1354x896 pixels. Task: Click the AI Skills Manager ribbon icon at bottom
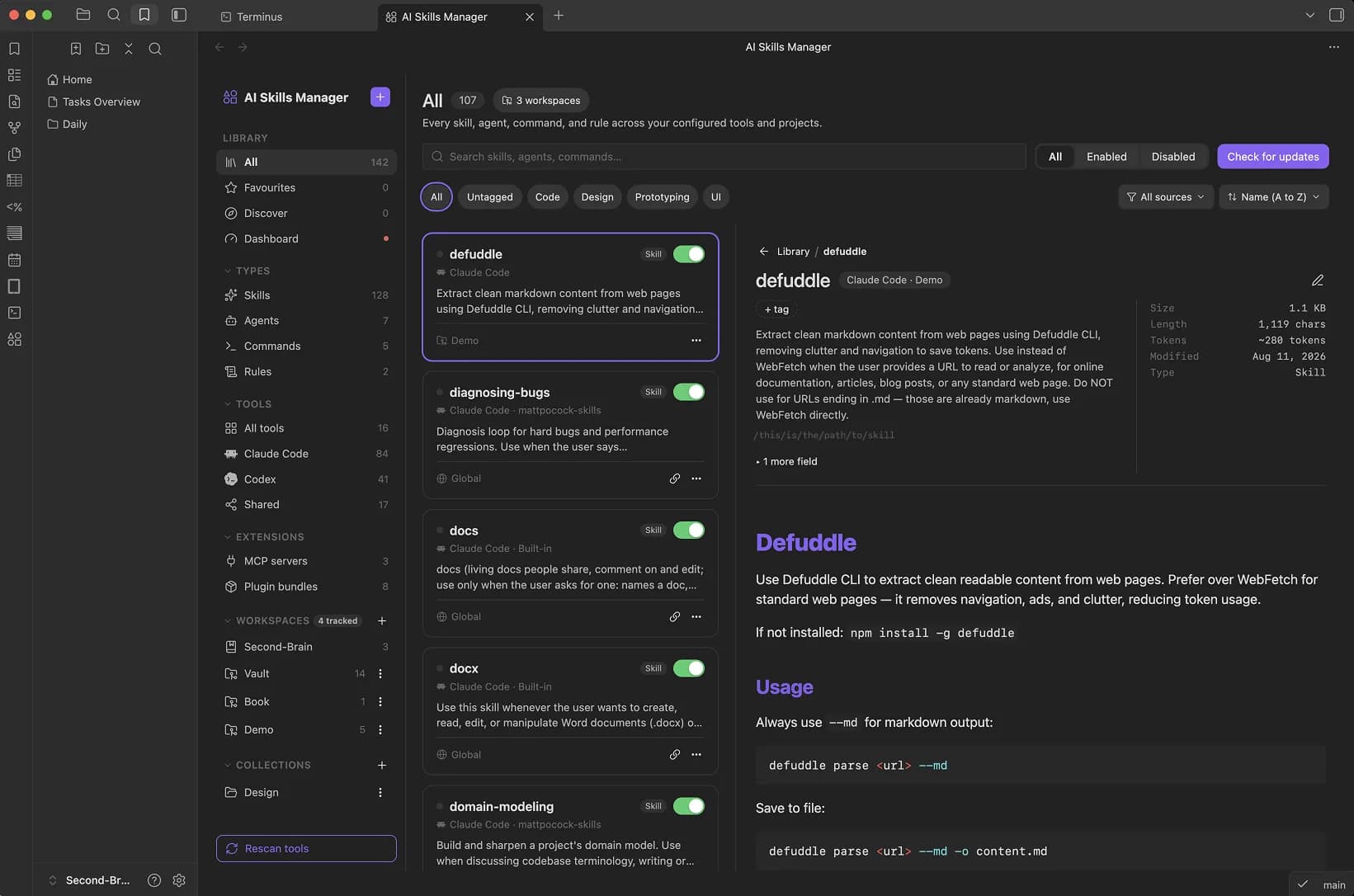click(x=14, y=339)
